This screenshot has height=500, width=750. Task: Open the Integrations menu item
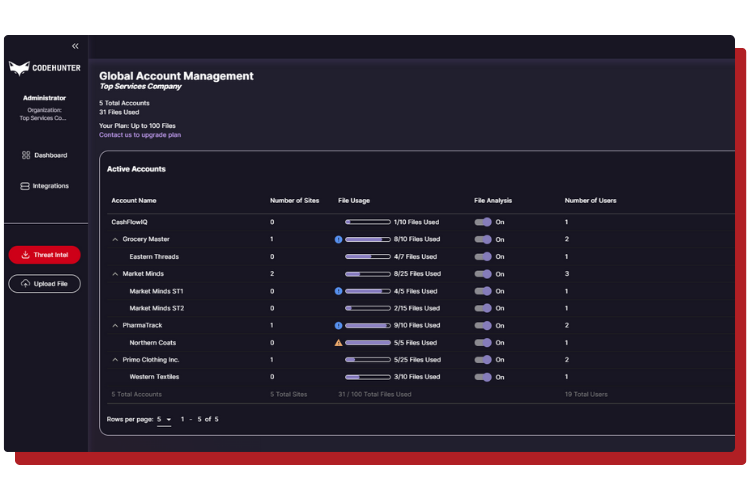point(44,186)
